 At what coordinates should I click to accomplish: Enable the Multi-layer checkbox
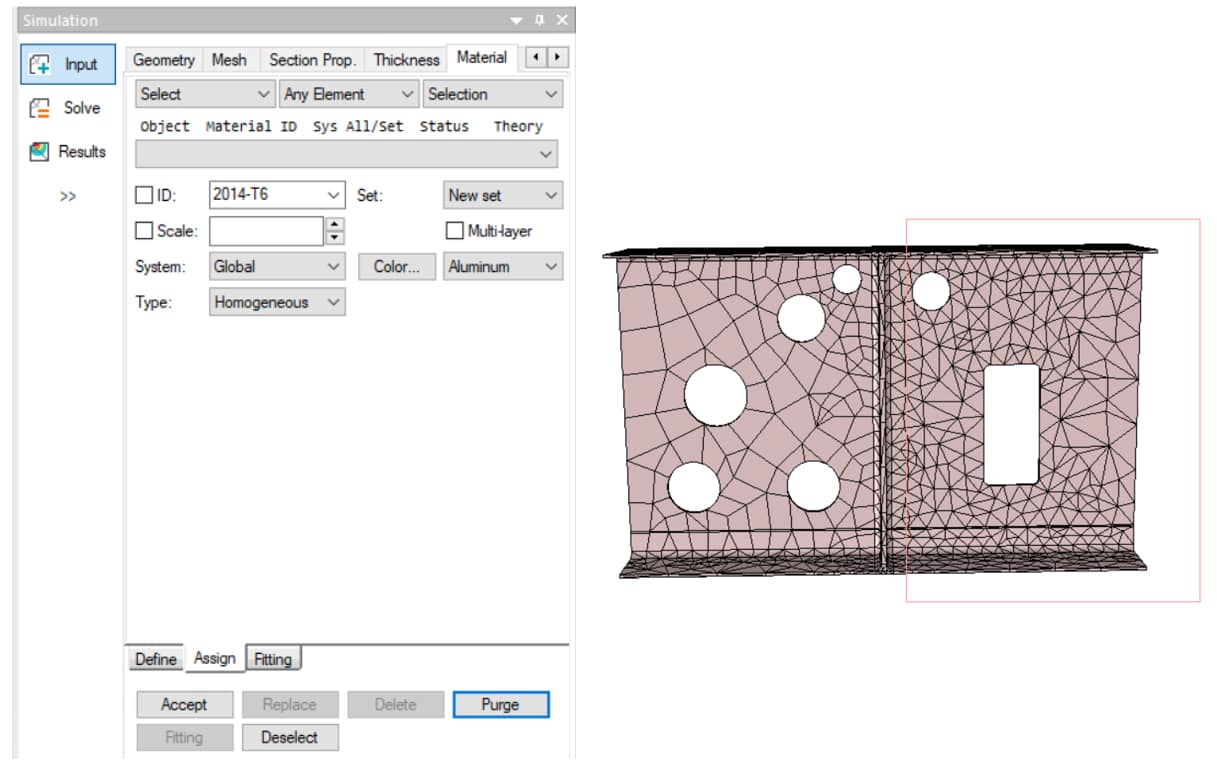tap(455, 231)
